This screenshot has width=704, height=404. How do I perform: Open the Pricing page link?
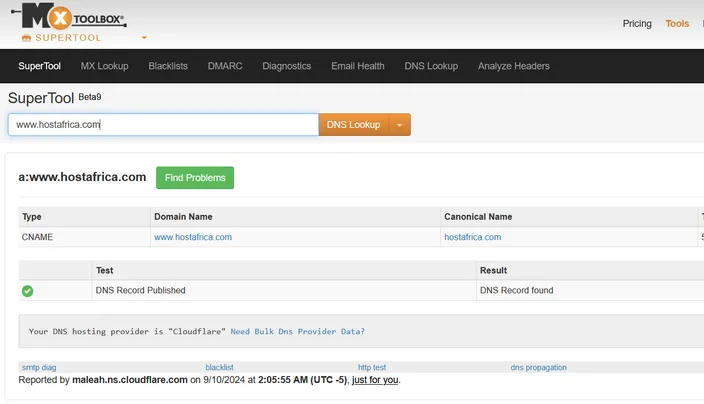pyautogui.click(x=637, y=23)
